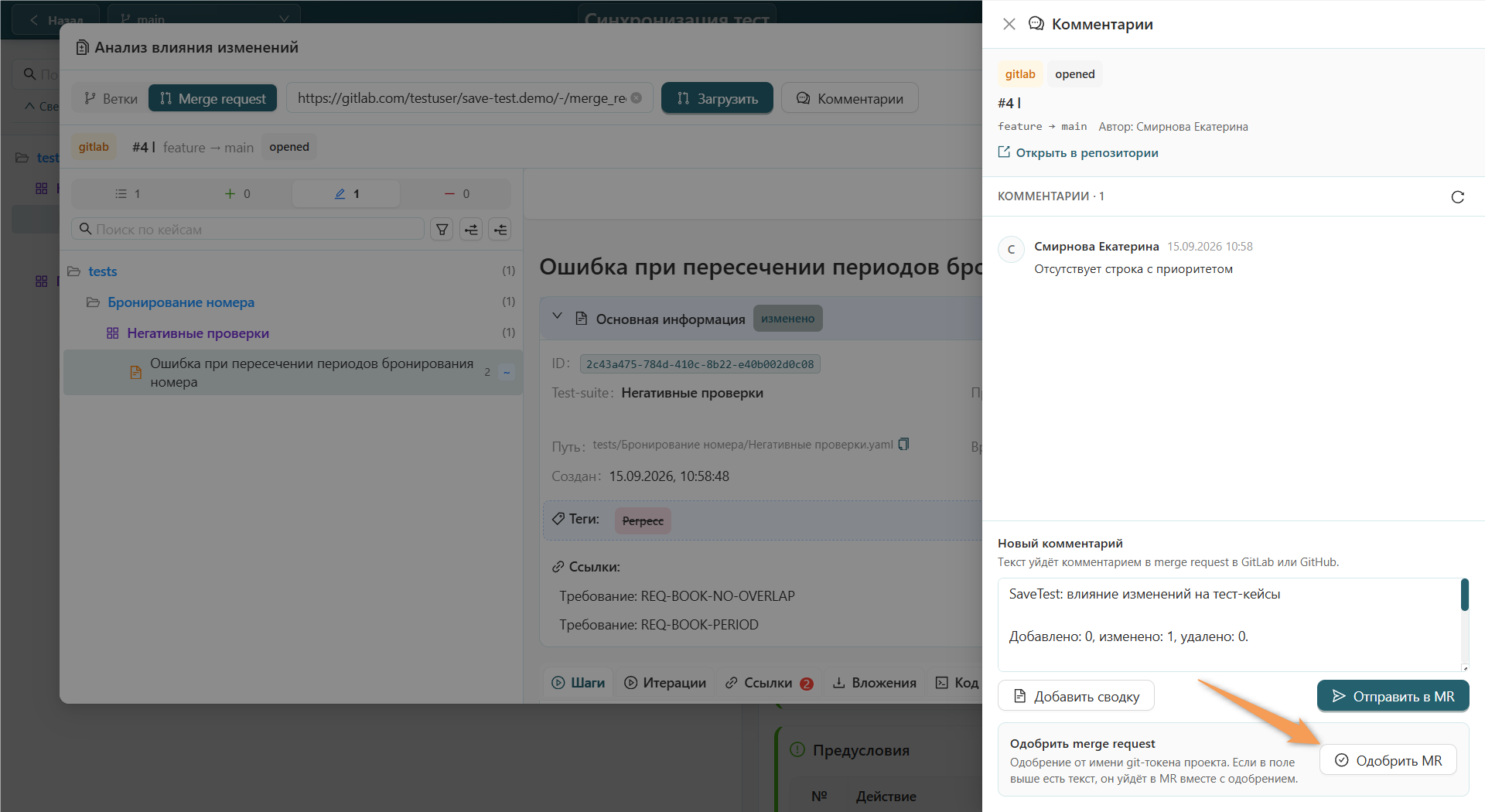Open the Итерации tab
This screenshot has width=1485, height=812.
pos(665,683)
